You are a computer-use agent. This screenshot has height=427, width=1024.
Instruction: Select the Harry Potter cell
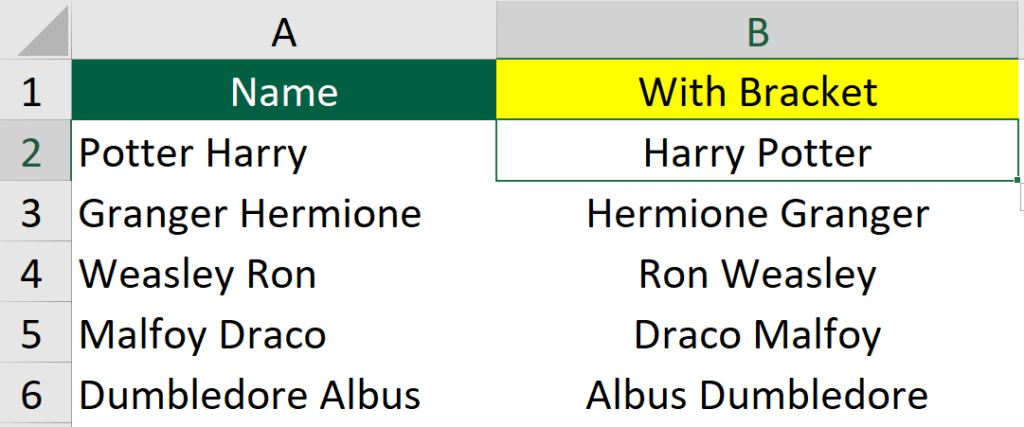(758, 150)
